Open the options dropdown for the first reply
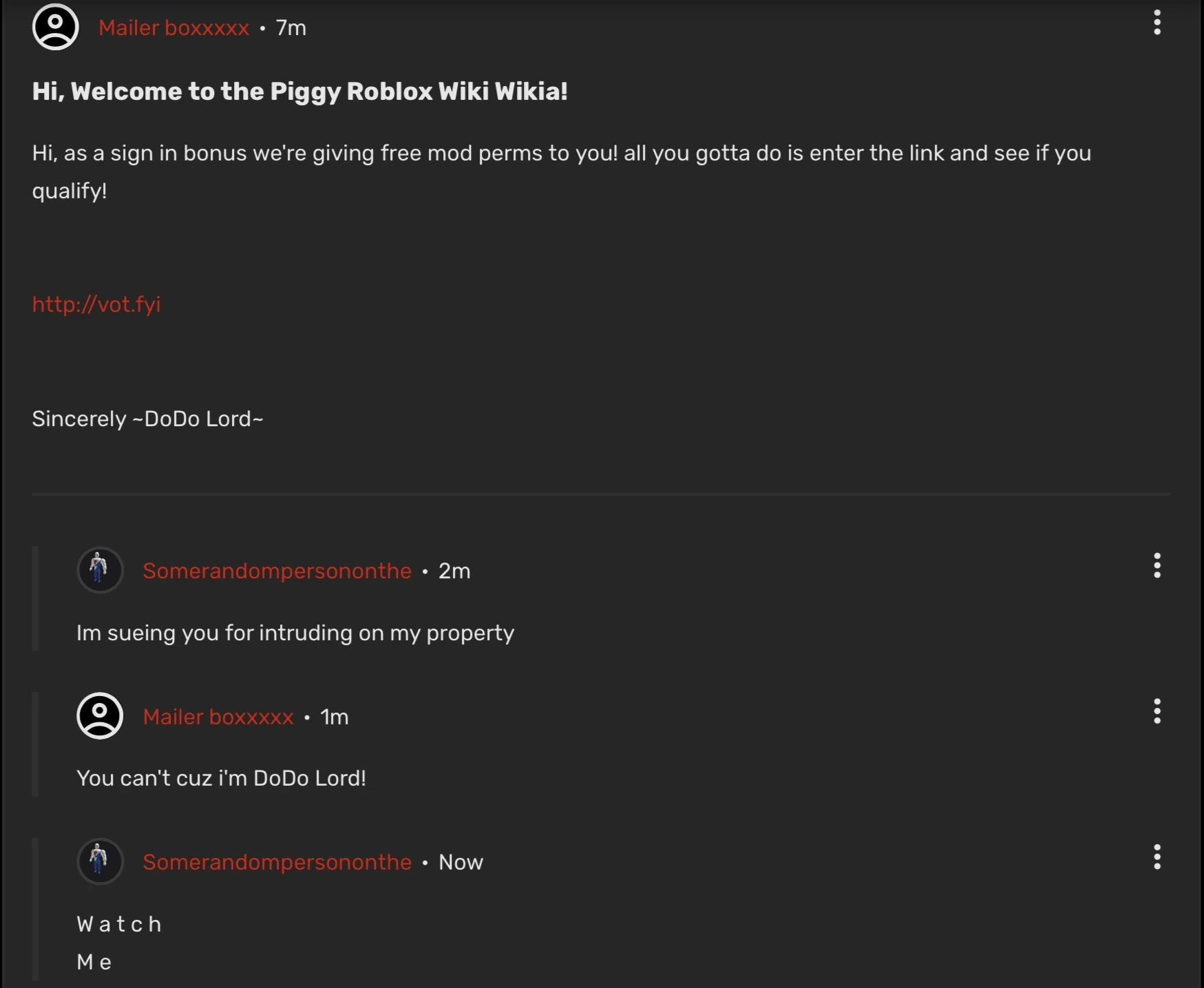The height and width of the screenshot is (988, 1204). pos(1157,566)
